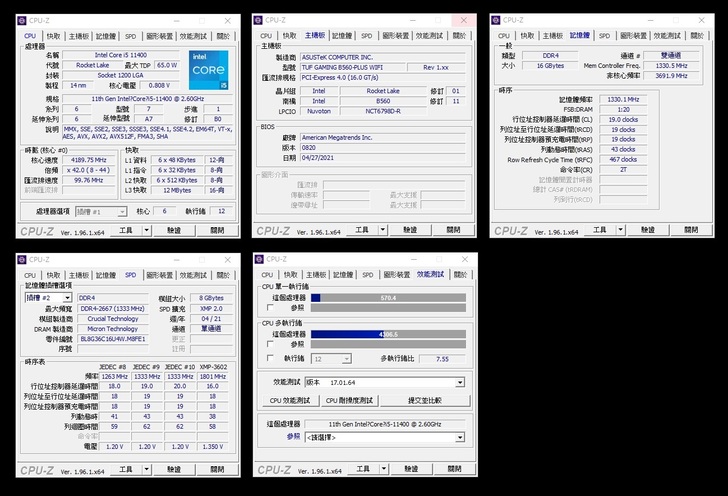Click the 零件編號 BL8G36C16U4W.M8FE1 field
Image resolution: width=728 pixels, height=496 pixels.
[x=113, y=339]
